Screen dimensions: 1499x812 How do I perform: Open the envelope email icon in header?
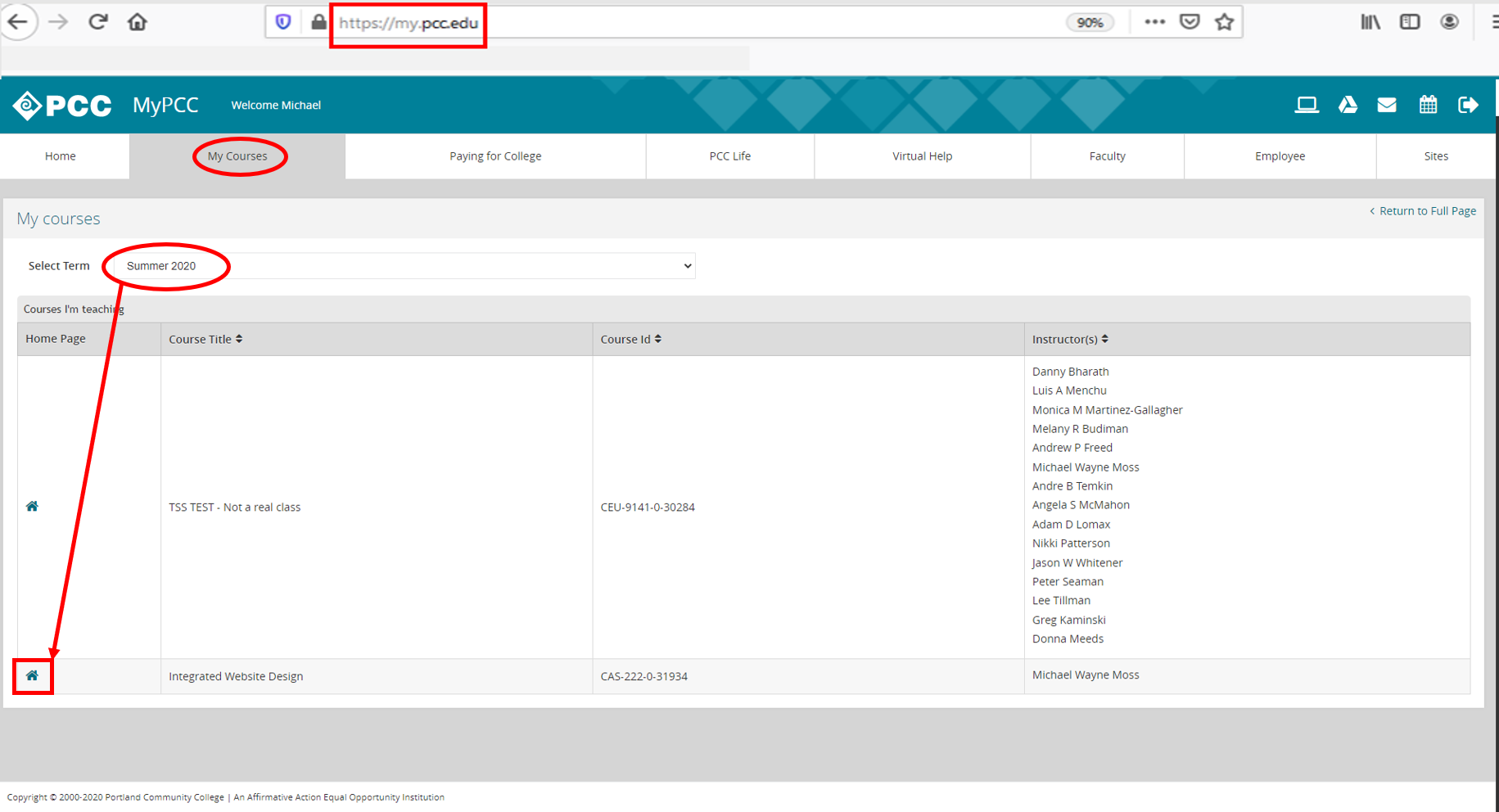pos(1387,105)
